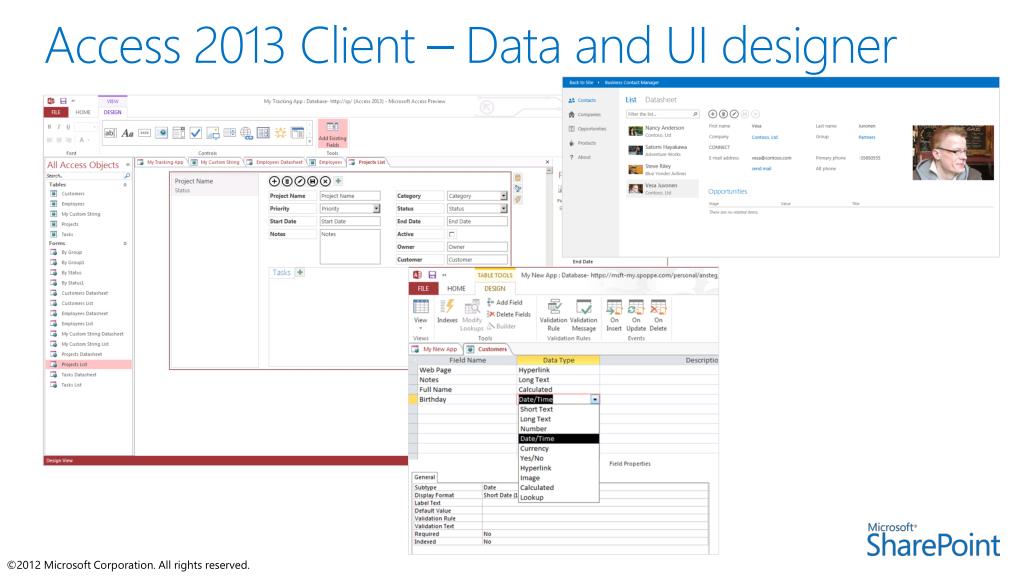Select Nancy Anderson in contact list
Viewport: 1024px width, 576px height.
[662, 131]
